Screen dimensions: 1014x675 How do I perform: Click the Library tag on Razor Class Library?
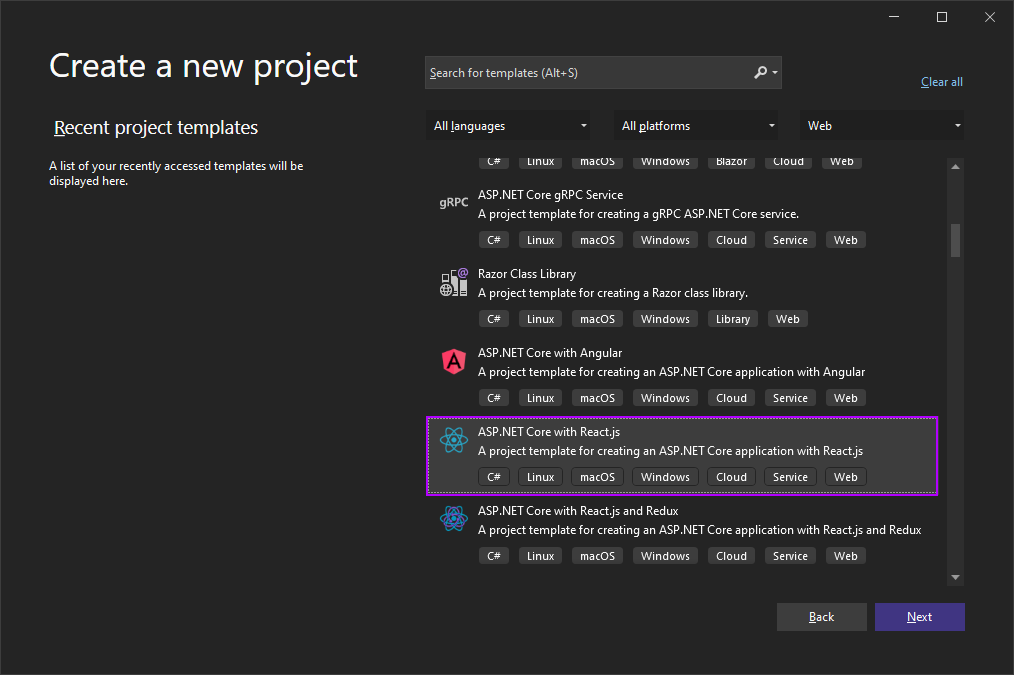pyautogui.click(x=733, y=319)
